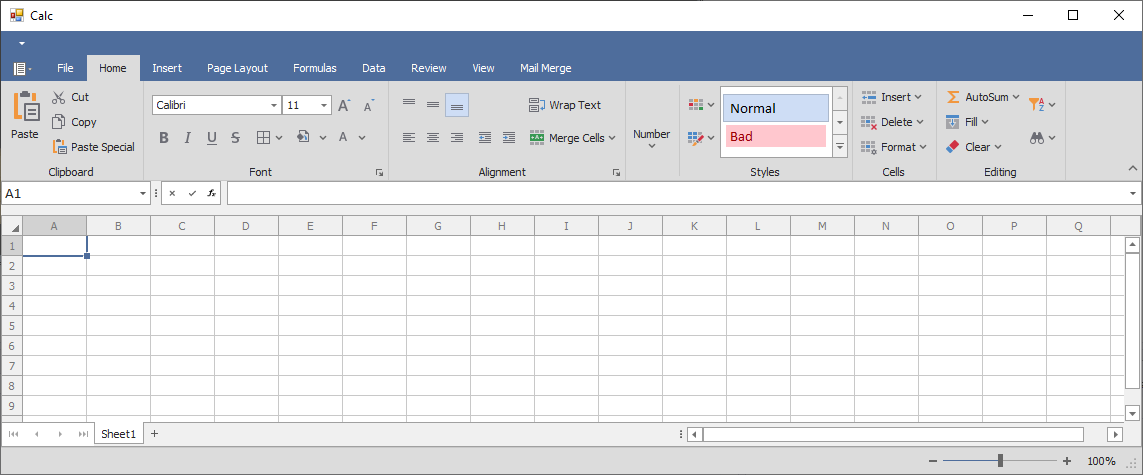Viewport: 1143px width, 475px height.
Task: Cut the selection with the scissors icon
Action: click(58, 98)
